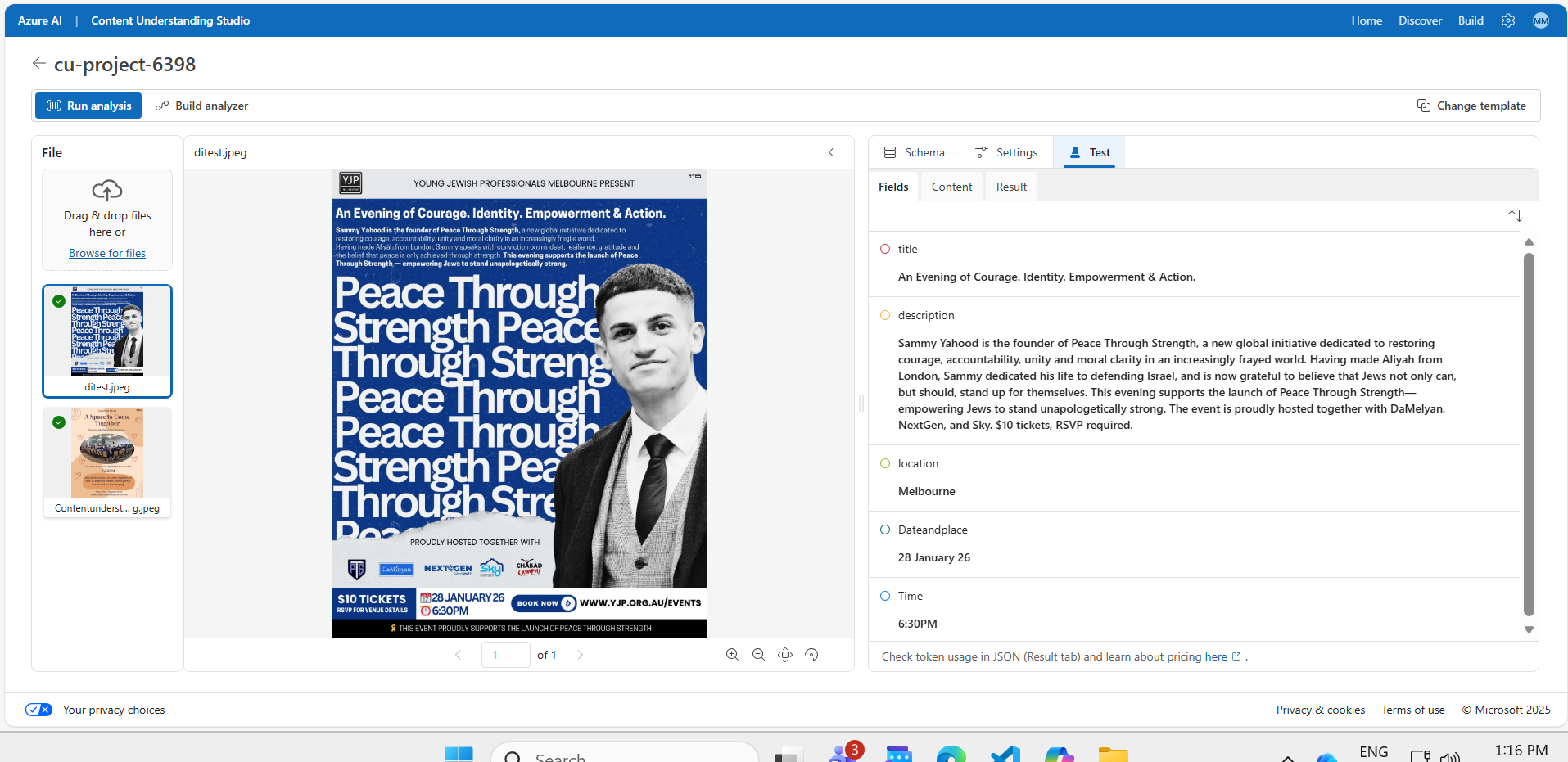The height and width of the screenshot is (762, 1568).
Task: Go to the previous document page
Action: point(459,655)
